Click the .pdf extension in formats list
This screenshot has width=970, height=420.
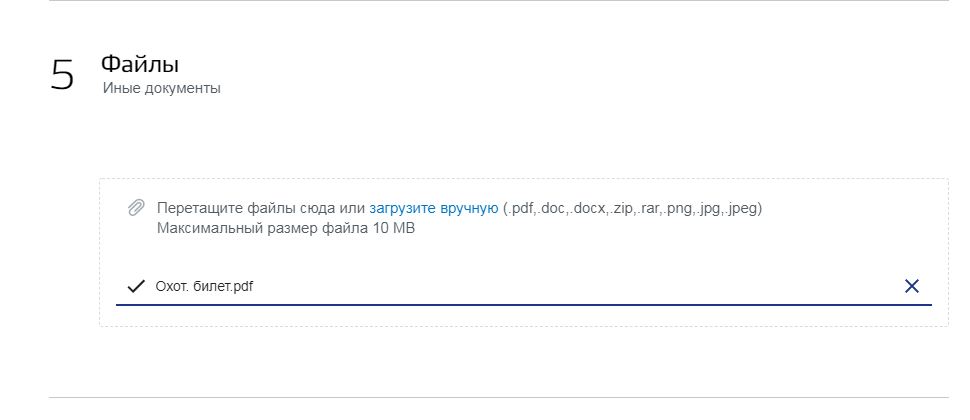pos(521,208)
